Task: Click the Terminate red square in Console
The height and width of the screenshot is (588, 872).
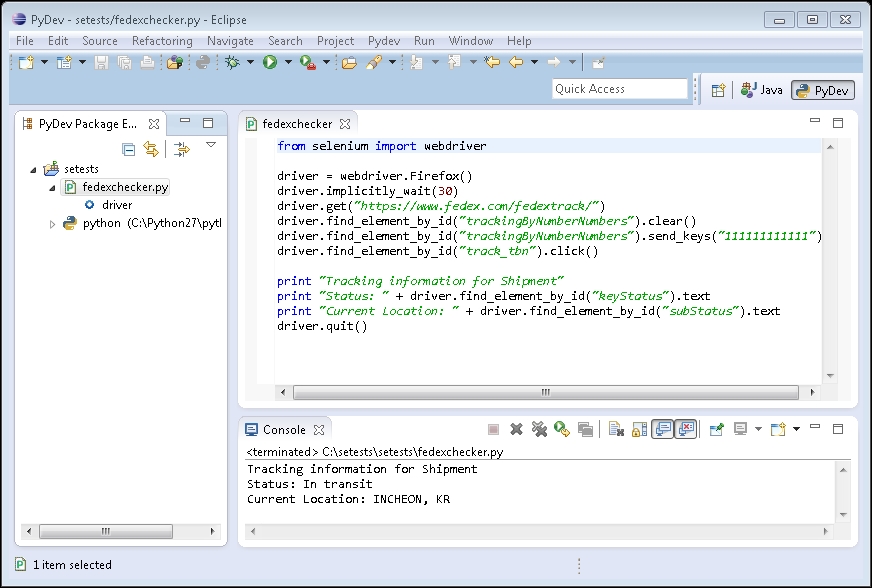Action: (x=493, y=429)
